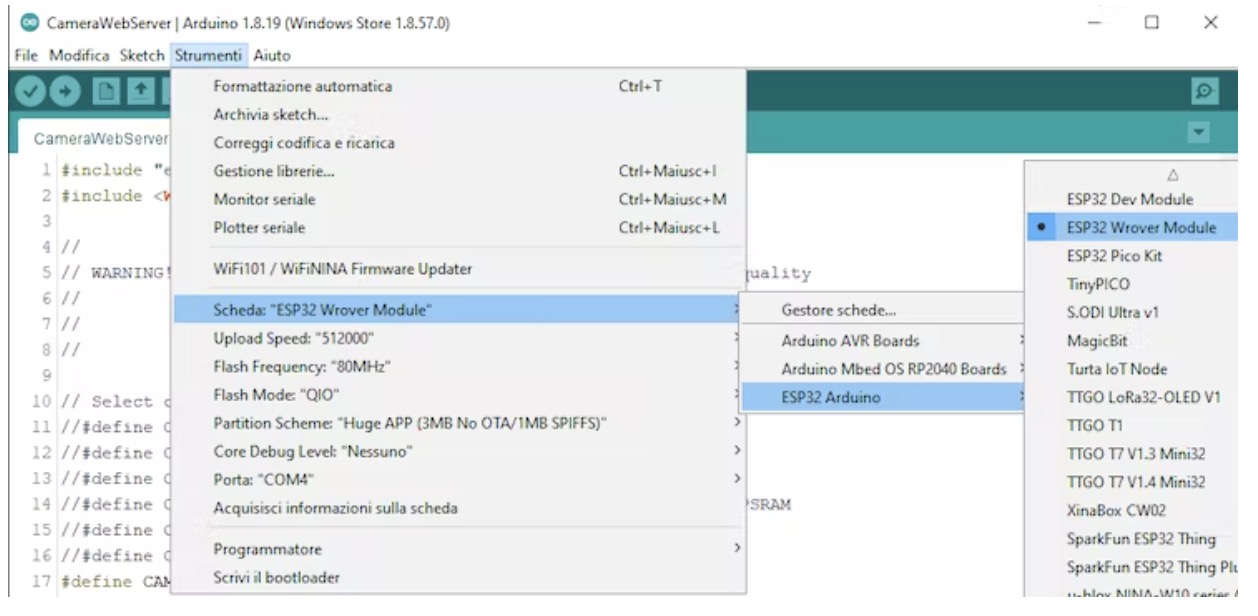Open the Sketch menu

pos(139,55)
